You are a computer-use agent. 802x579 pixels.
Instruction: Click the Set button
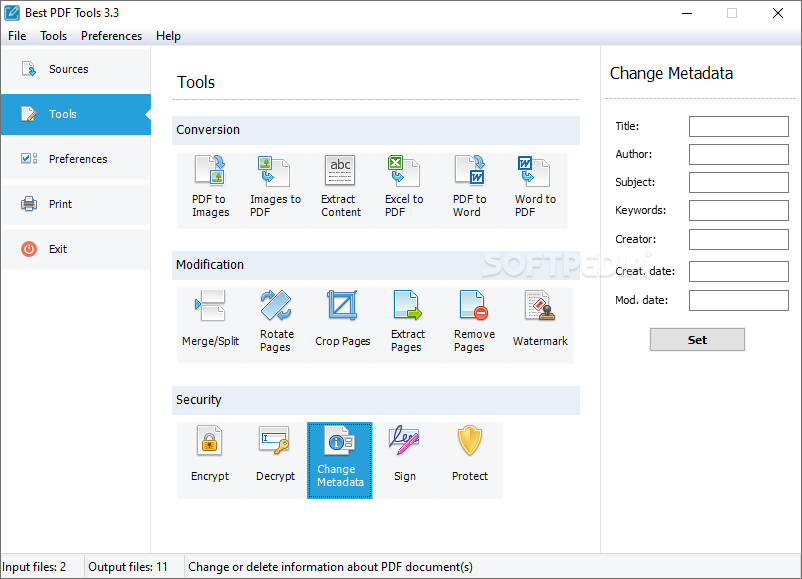click(x=697, y=340)
